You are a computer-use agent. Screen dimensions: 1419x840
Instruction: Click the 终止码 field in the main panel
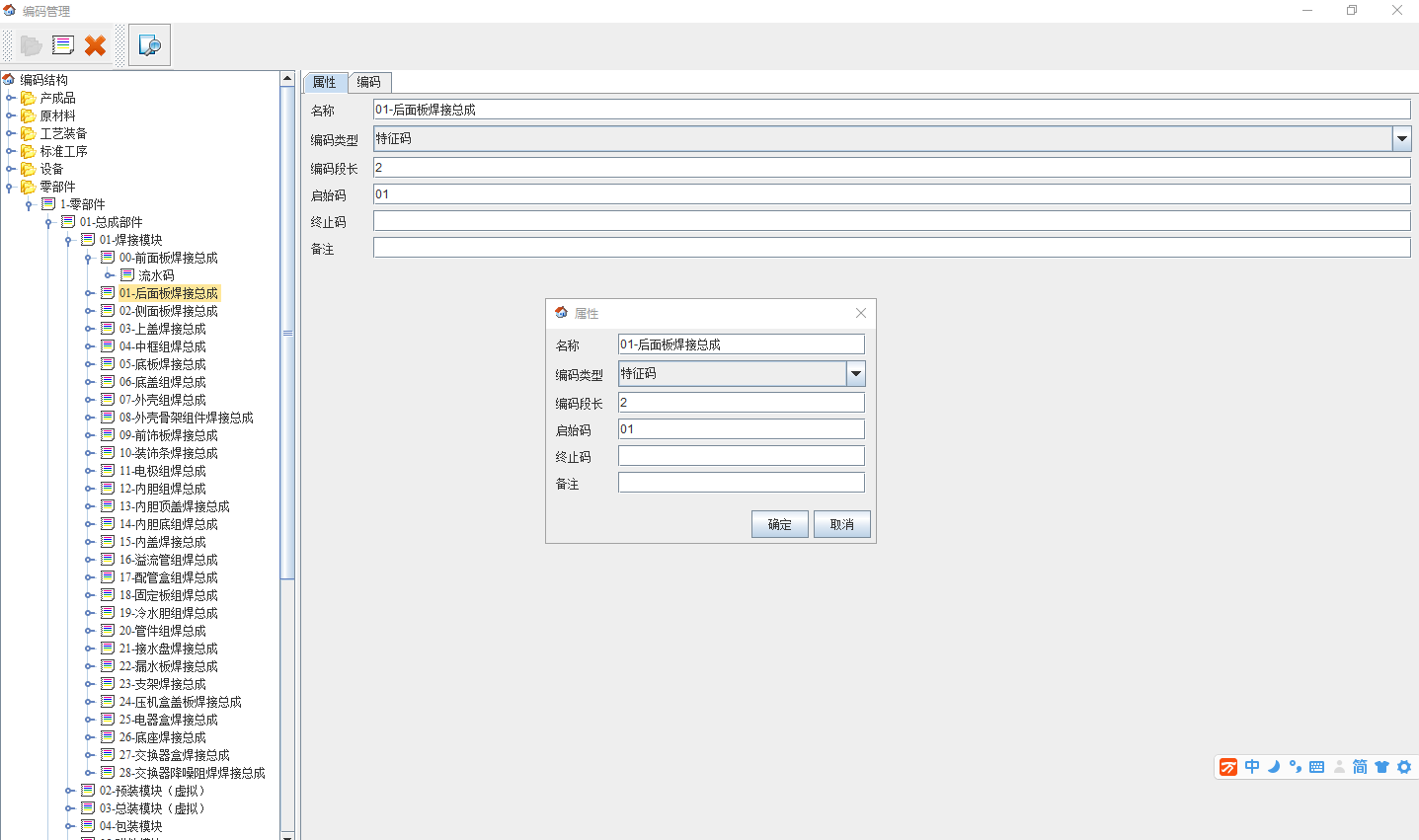pyautogui.click(x=892, y=221)
